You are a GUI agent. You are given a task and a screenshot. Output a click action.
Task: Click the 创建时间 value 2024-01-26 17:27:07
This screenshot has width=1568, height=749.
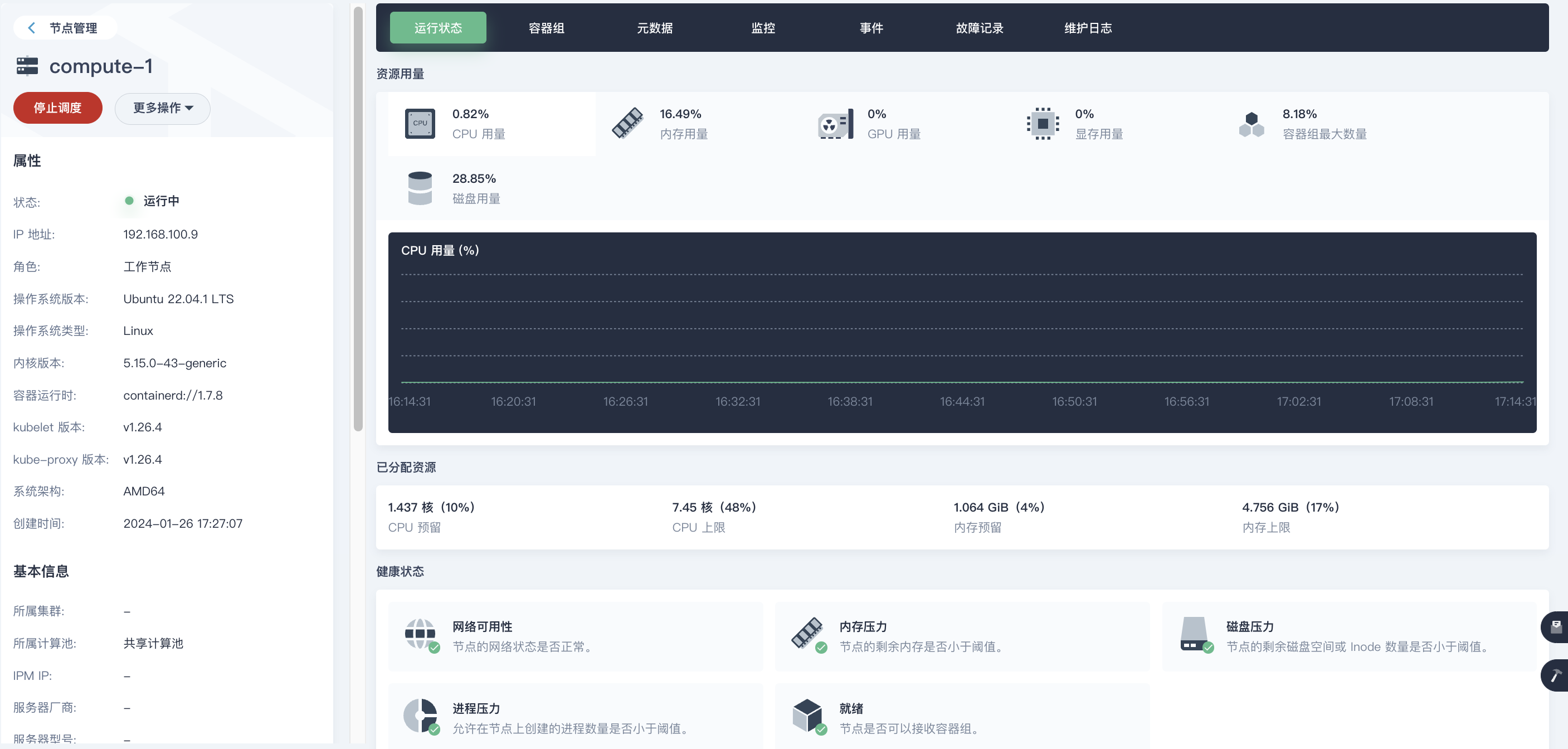coord(183,524)
